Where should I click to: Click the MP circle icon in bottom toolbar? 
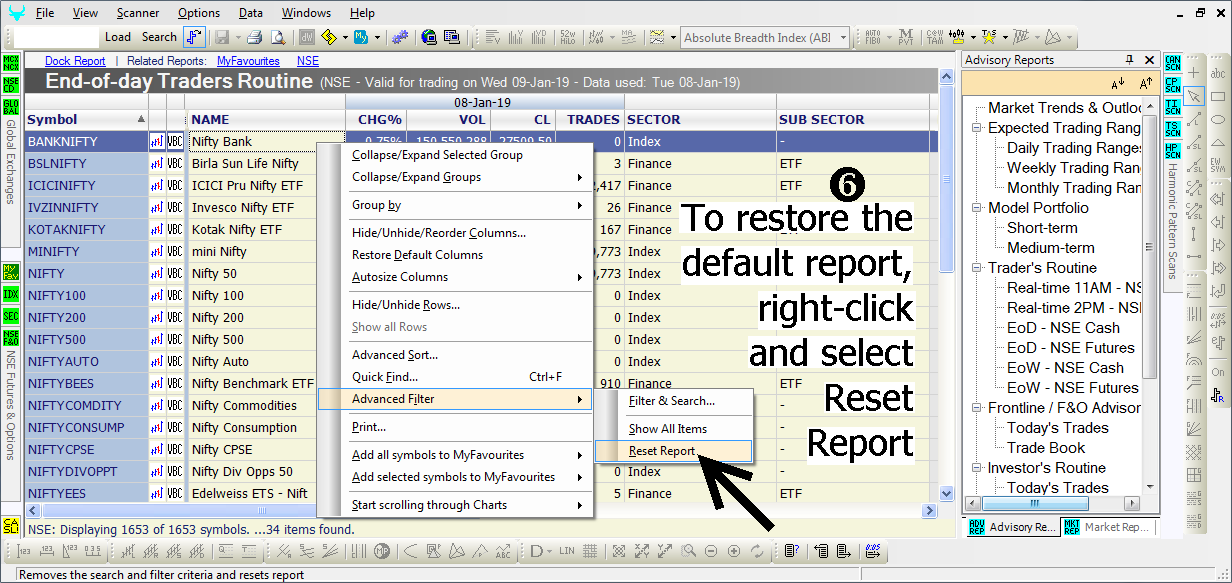coord(382,551)
